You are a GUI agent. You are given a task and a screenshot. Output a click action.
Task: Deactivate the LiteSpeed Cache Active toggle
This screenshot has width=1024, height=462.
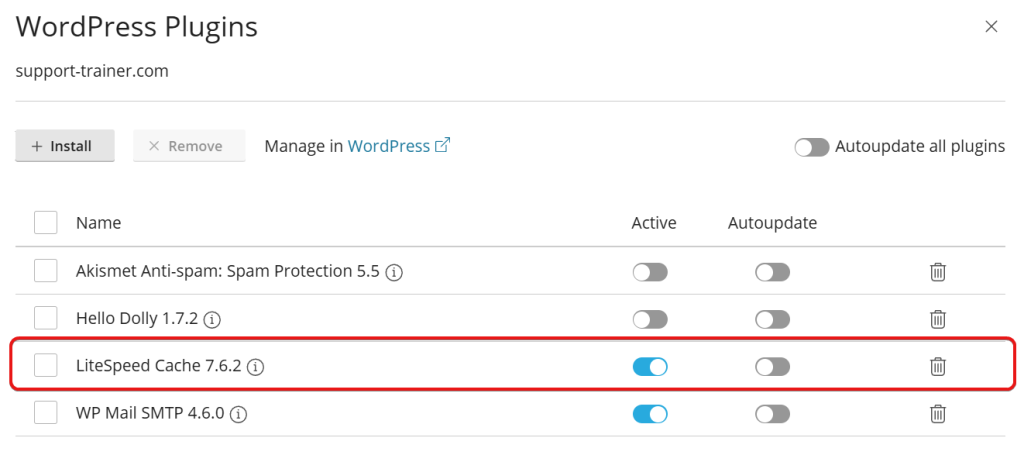pyautogui.click(x=650, y=366)
